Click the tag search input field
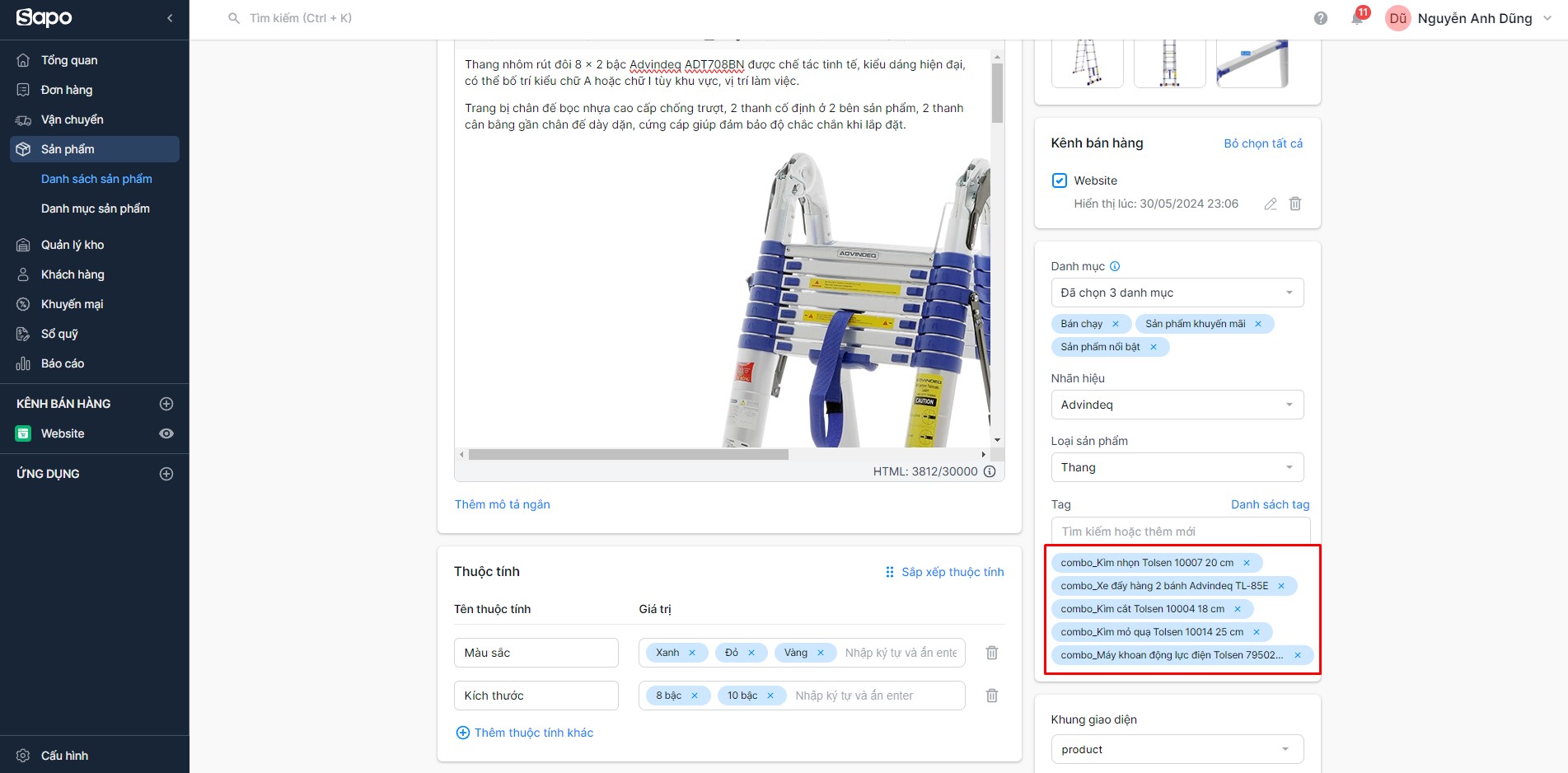The image size is (1568, 773). click(1181, 532)
